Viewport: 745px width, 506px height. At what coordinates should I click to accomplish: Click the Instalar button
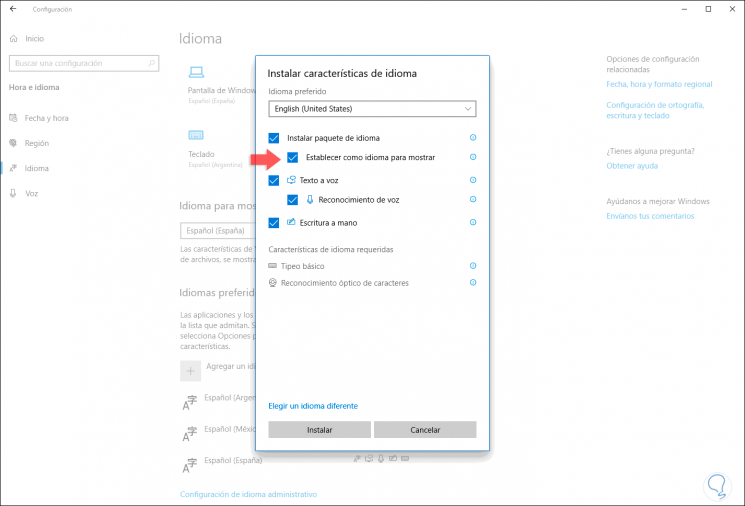(320, 430)
